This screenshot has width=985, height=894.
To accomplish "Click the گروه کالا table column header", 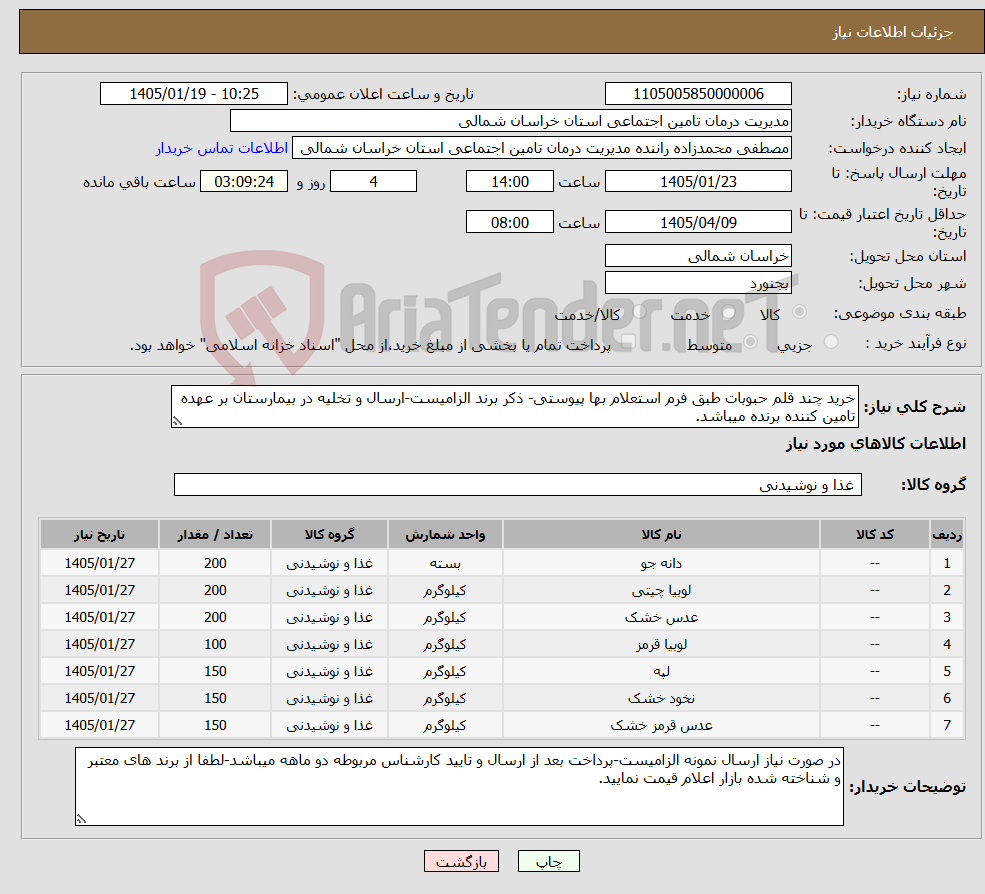I will pyautogui.click(x=329, y=535).
